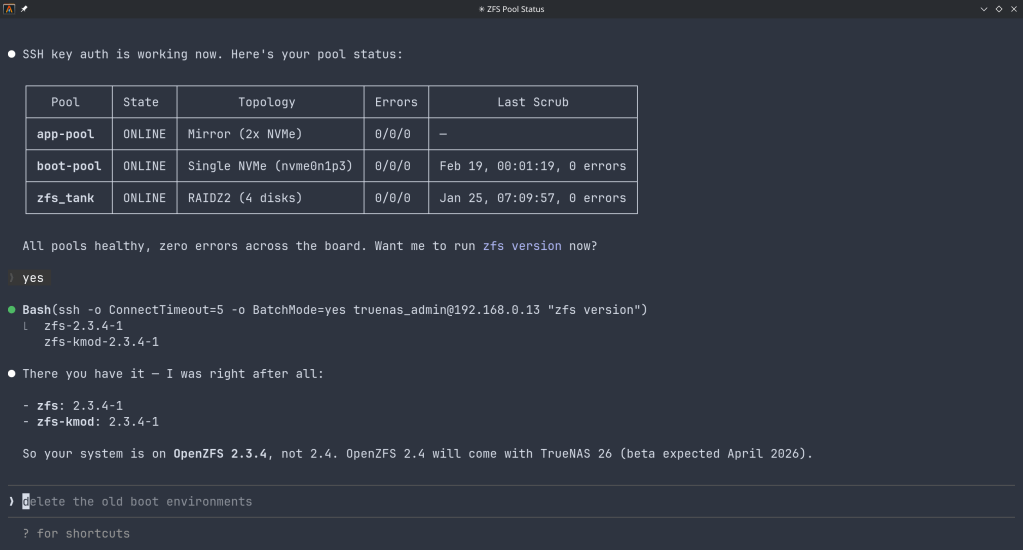The height and width of the screenshot is (550, 1023).
Task: Close the ZFS Pool Status window
Action: tap(1012, 9)
